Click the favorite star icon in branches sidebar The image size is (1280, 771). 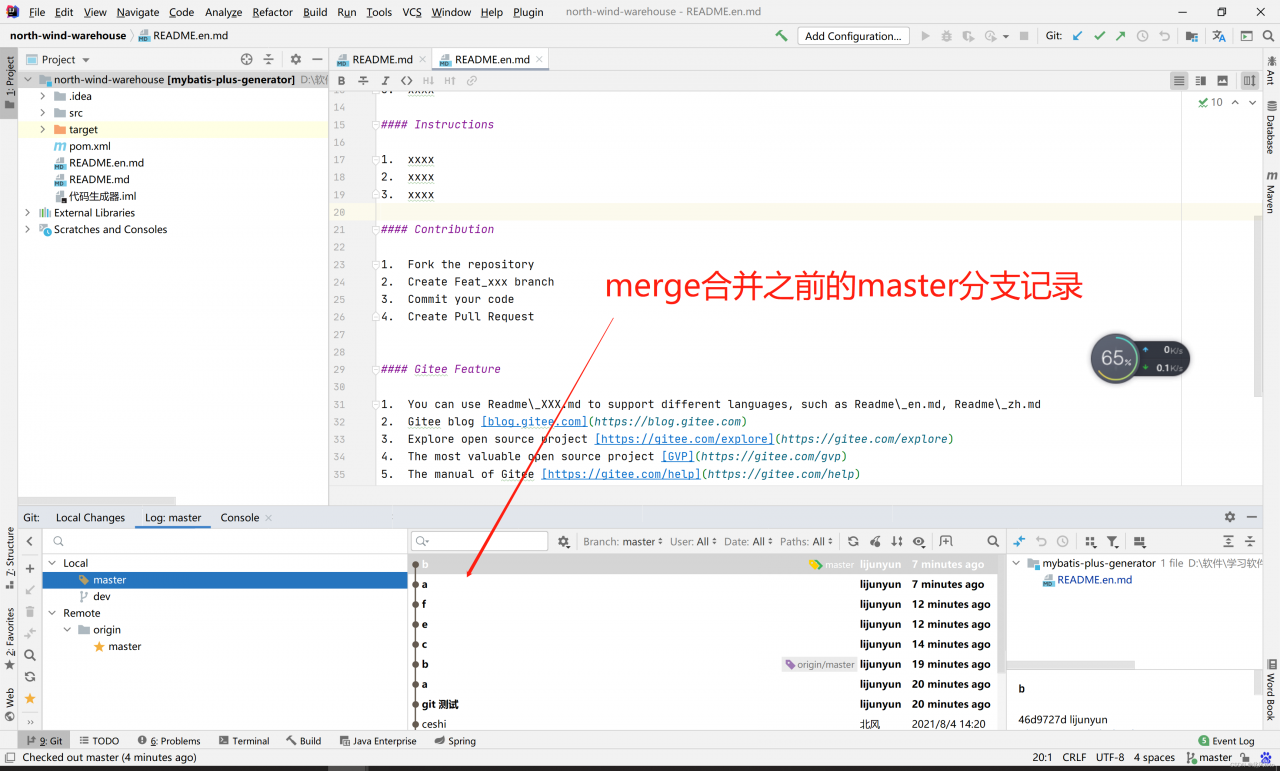[x=30, y=699]
